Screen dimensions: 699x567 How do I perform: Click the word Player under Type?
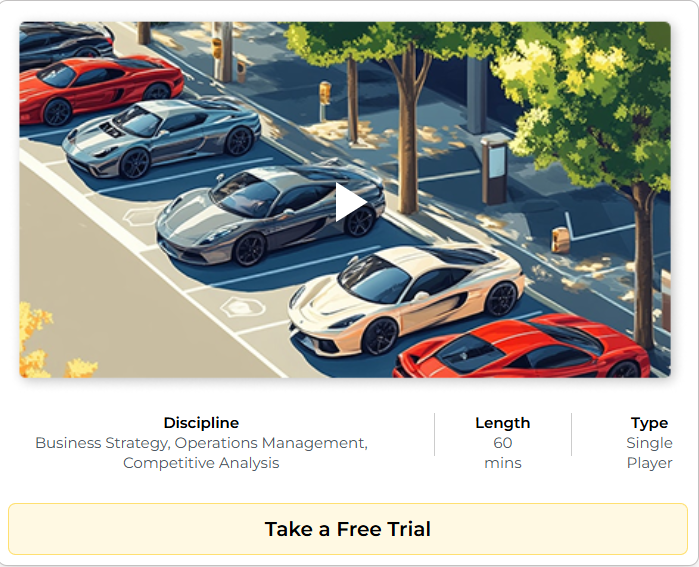coord(649,463)
